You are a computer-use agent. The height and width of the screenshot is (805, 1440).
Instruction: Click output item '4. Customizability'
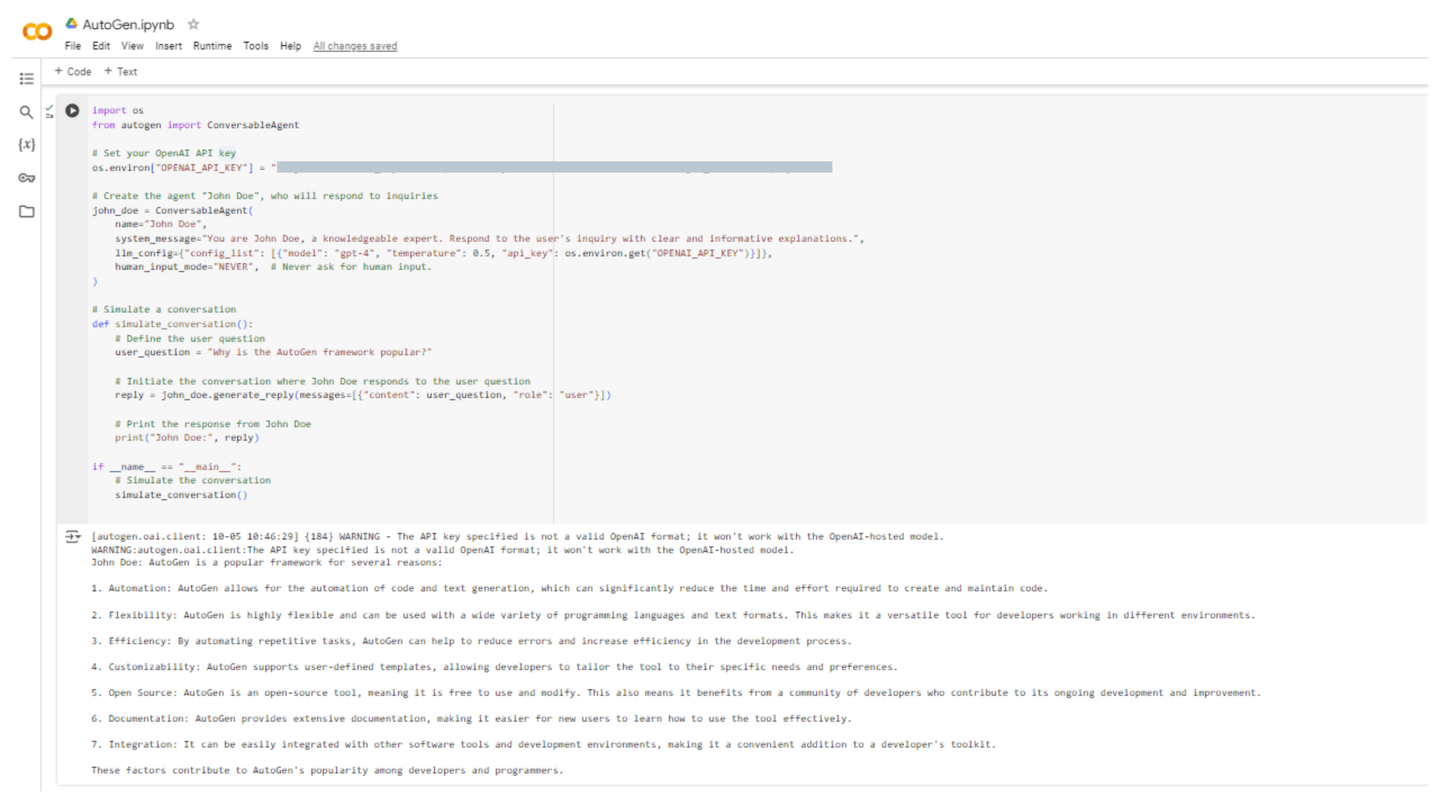[x=494, y=667]
